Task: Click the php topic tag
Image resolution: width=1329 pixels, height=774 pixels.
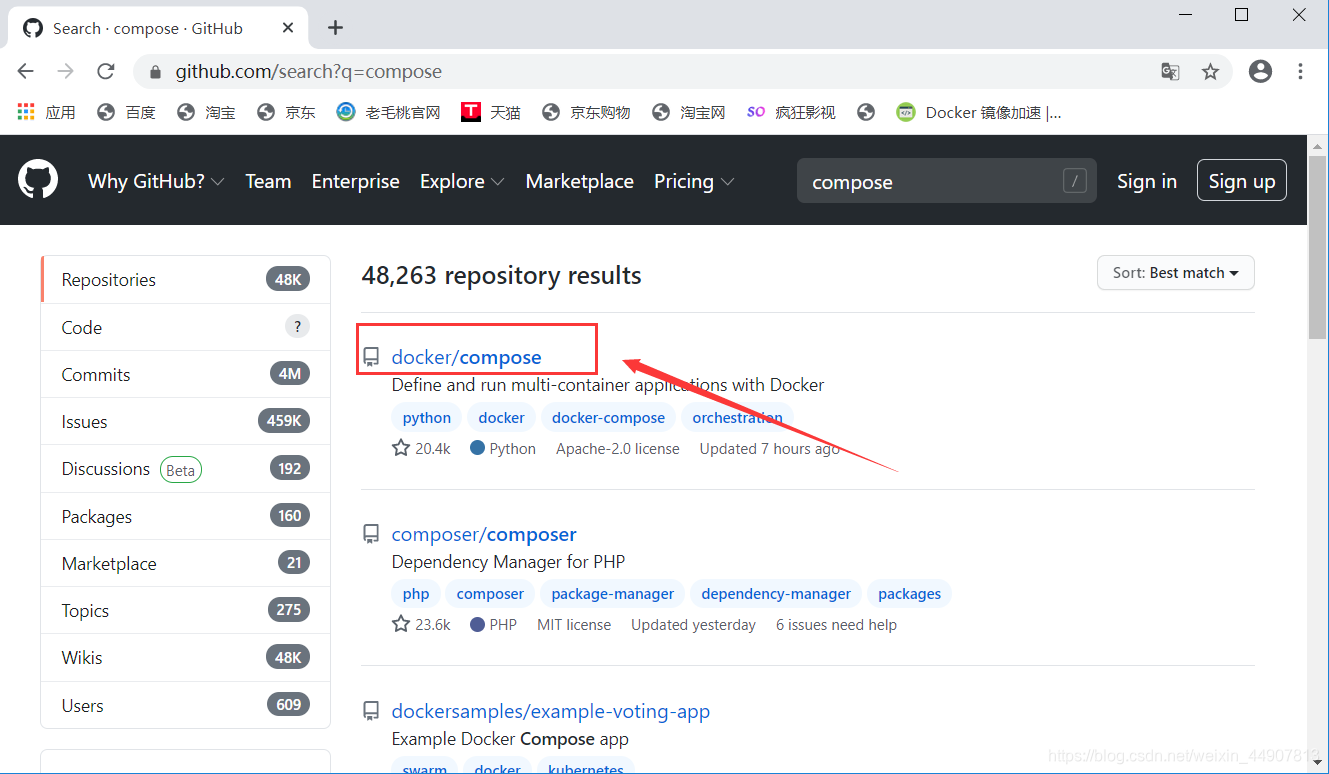Action: [416, 593]
